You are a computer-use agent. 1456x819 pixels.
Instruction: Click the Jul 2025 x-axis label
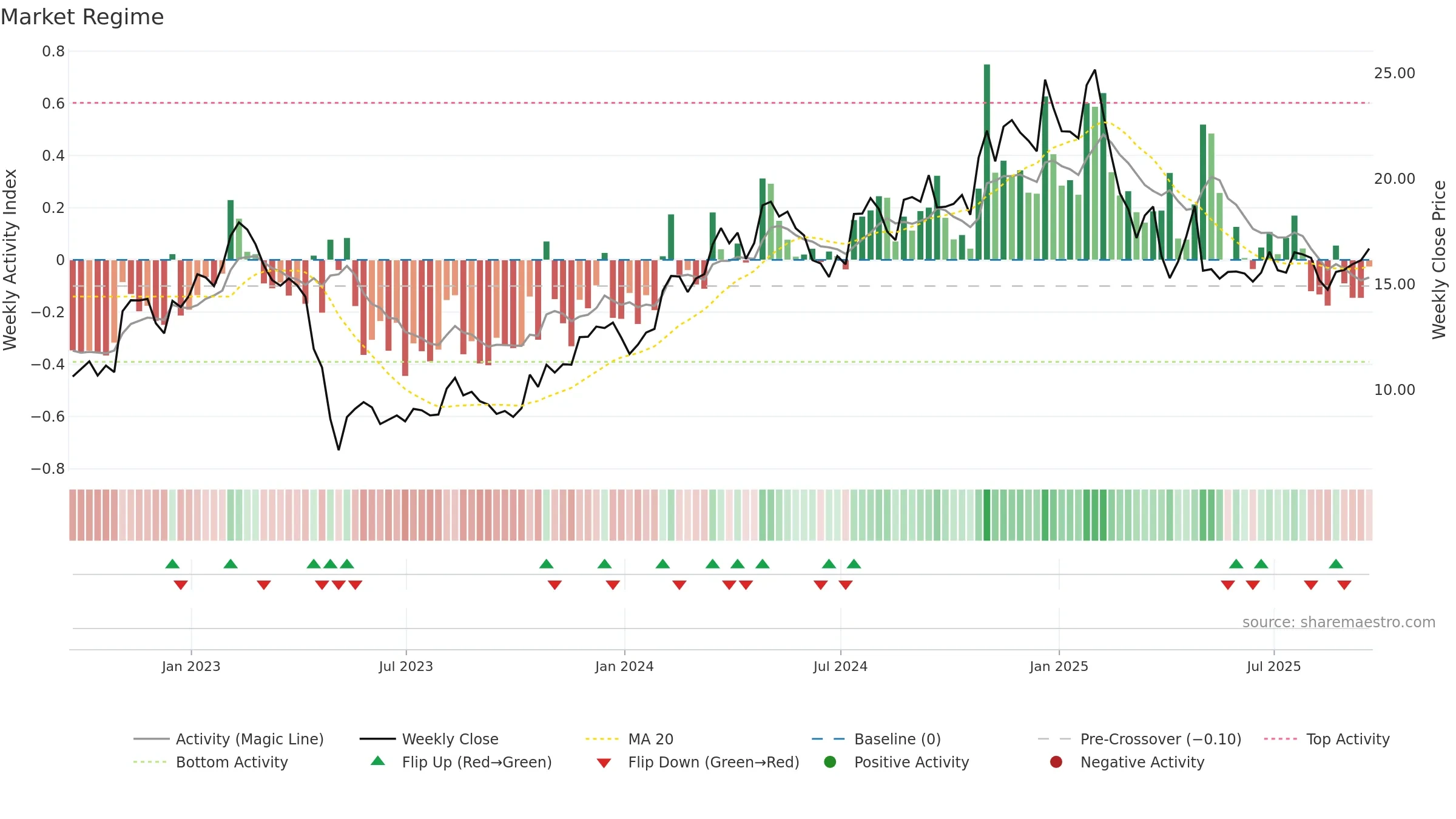coord(1274,666)
